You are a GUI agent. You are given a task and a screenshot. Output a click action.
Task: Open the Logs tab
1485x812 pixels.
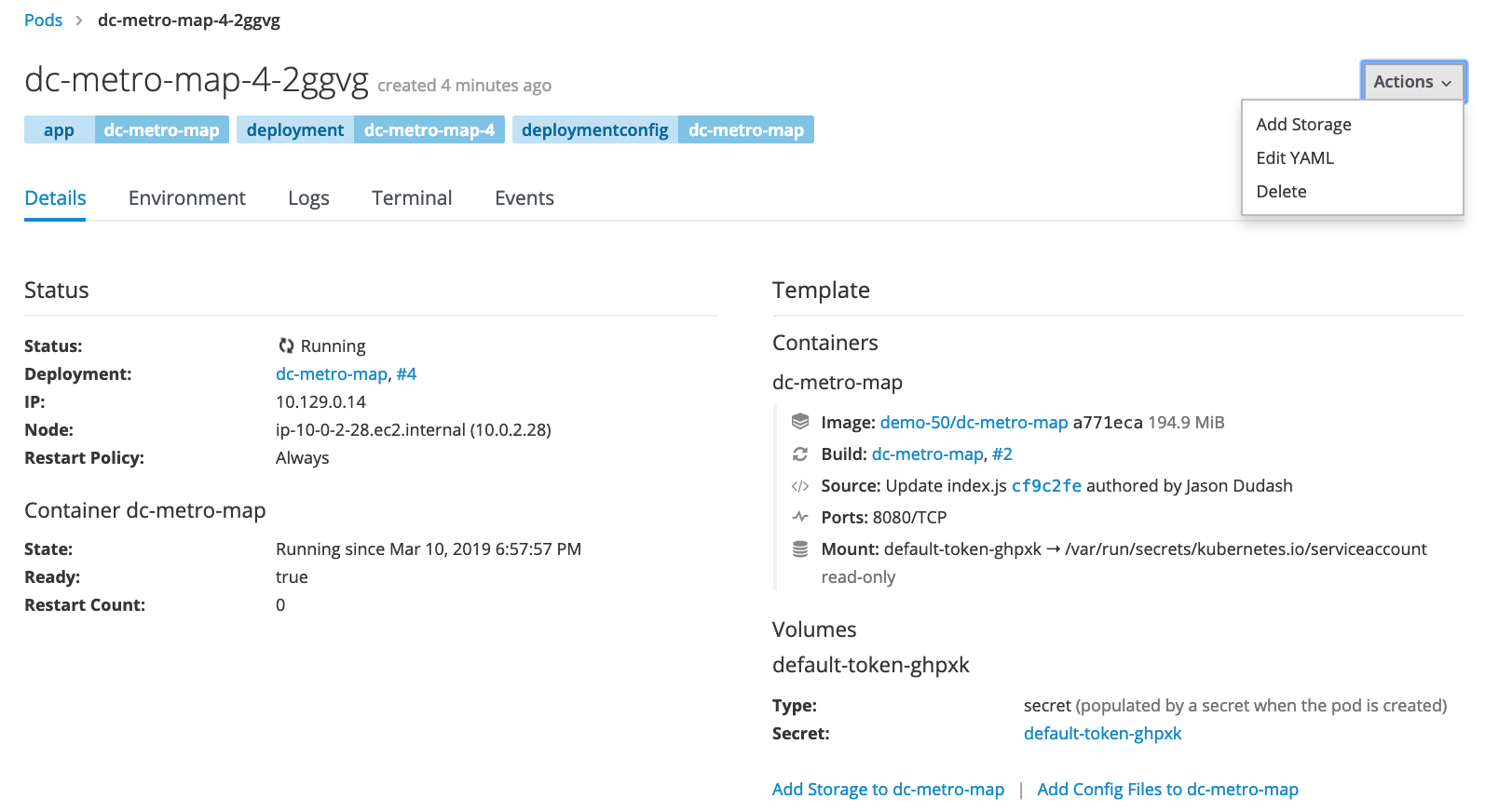pos(308,197)
